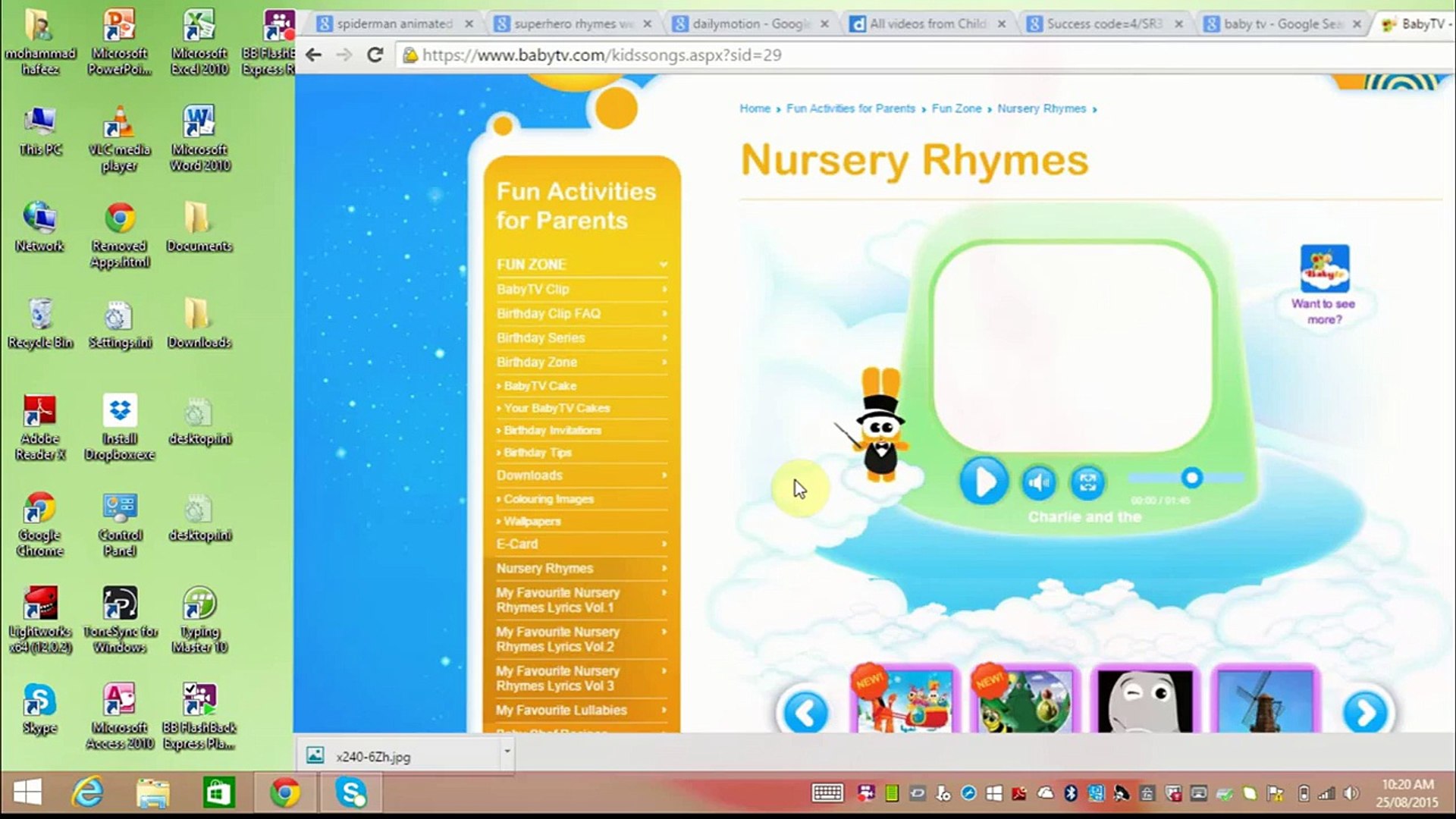Select the windmill song thumbnail
This screenshot has width=1456, height=819.
coord(1265,701)
